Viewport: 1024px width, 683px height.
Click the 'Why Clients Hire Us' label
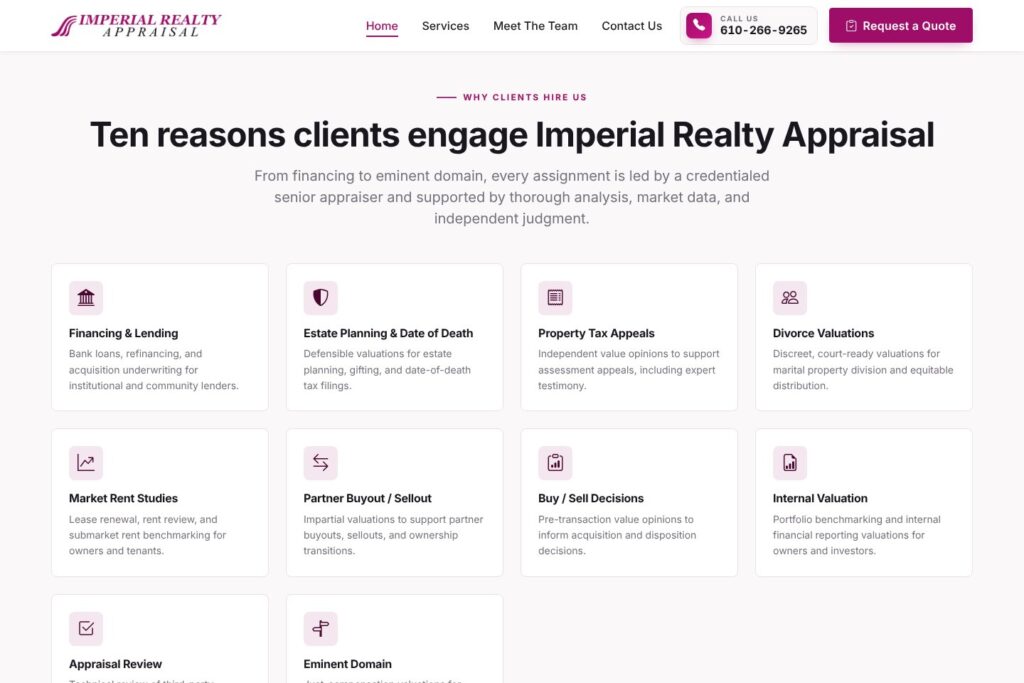(x=524, y=97)
